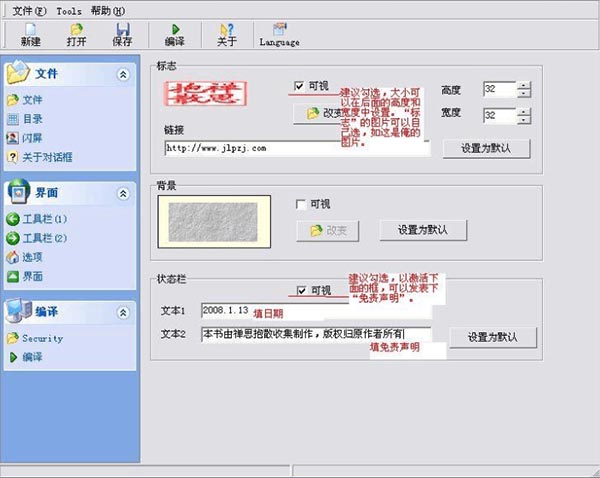Click the 打开 (Open) toolbar icon

tap(76, 35)
